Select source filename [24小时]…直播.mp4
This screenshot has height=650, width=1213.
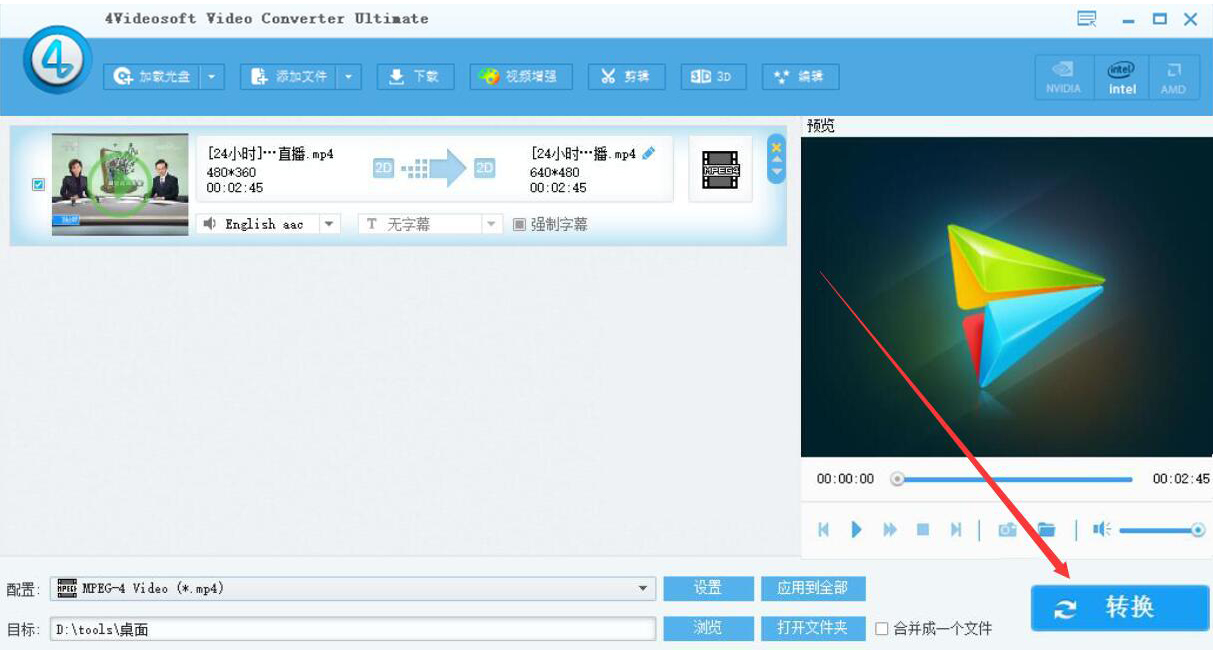[270, 154]
